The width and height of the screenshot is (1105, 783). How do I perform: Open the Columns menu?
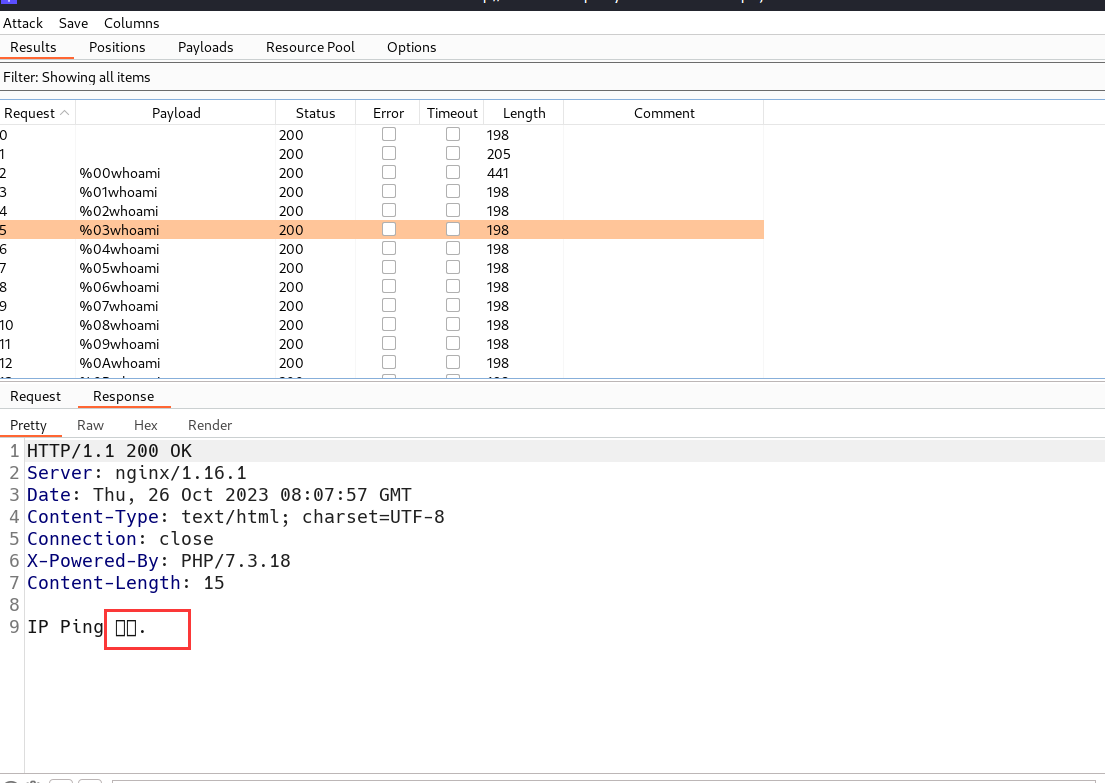click(x=132, y=23)
